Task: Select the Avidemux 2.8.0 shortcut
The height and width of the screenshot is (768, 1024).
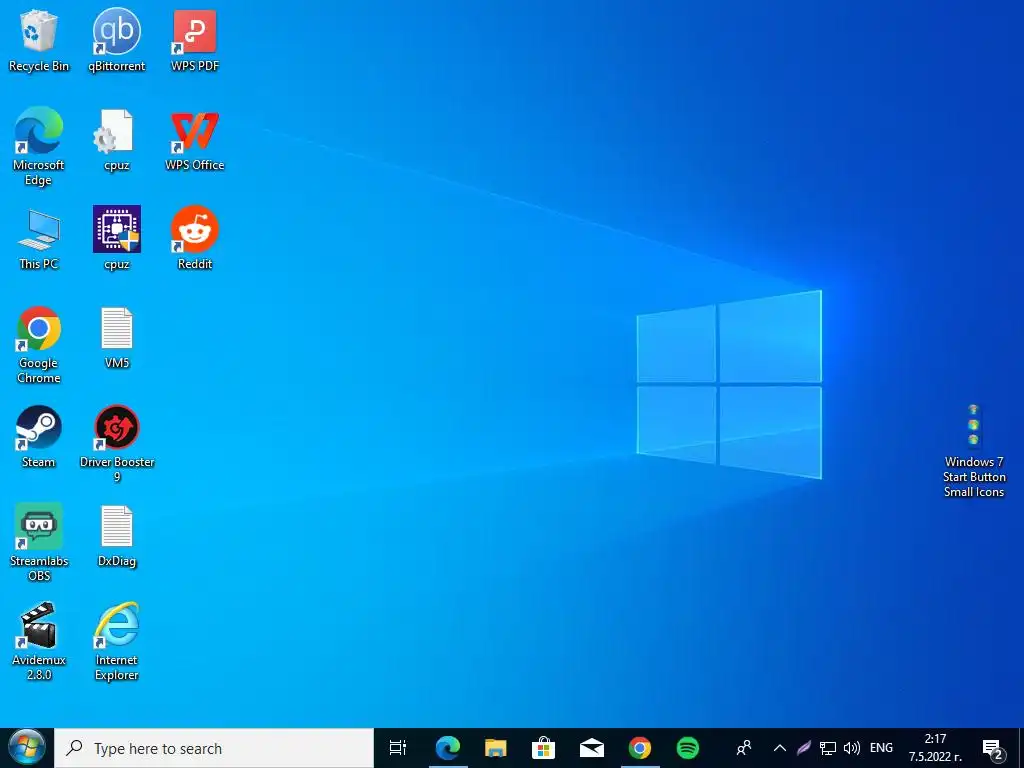Action: coord(39,642)
